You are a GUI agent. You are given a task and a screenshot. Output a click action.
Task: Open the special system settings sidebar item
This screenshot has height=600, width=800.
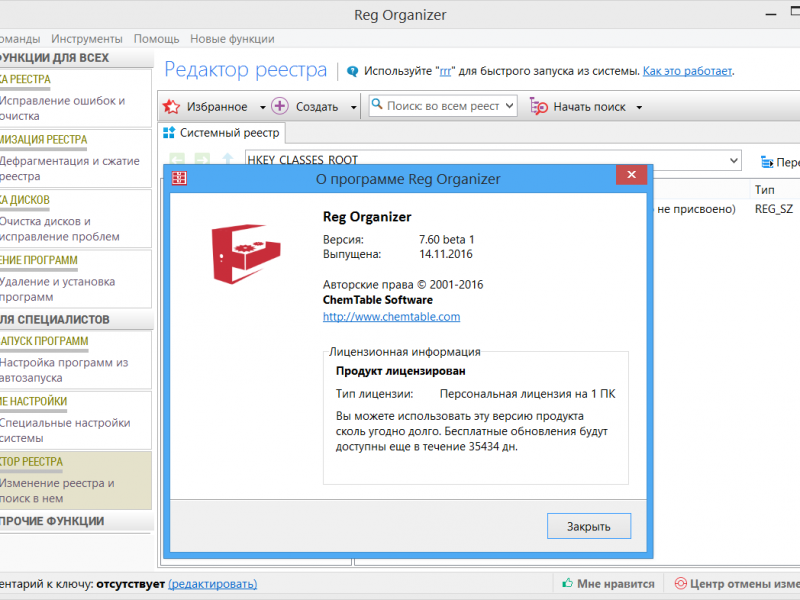[x=76, y=420]
